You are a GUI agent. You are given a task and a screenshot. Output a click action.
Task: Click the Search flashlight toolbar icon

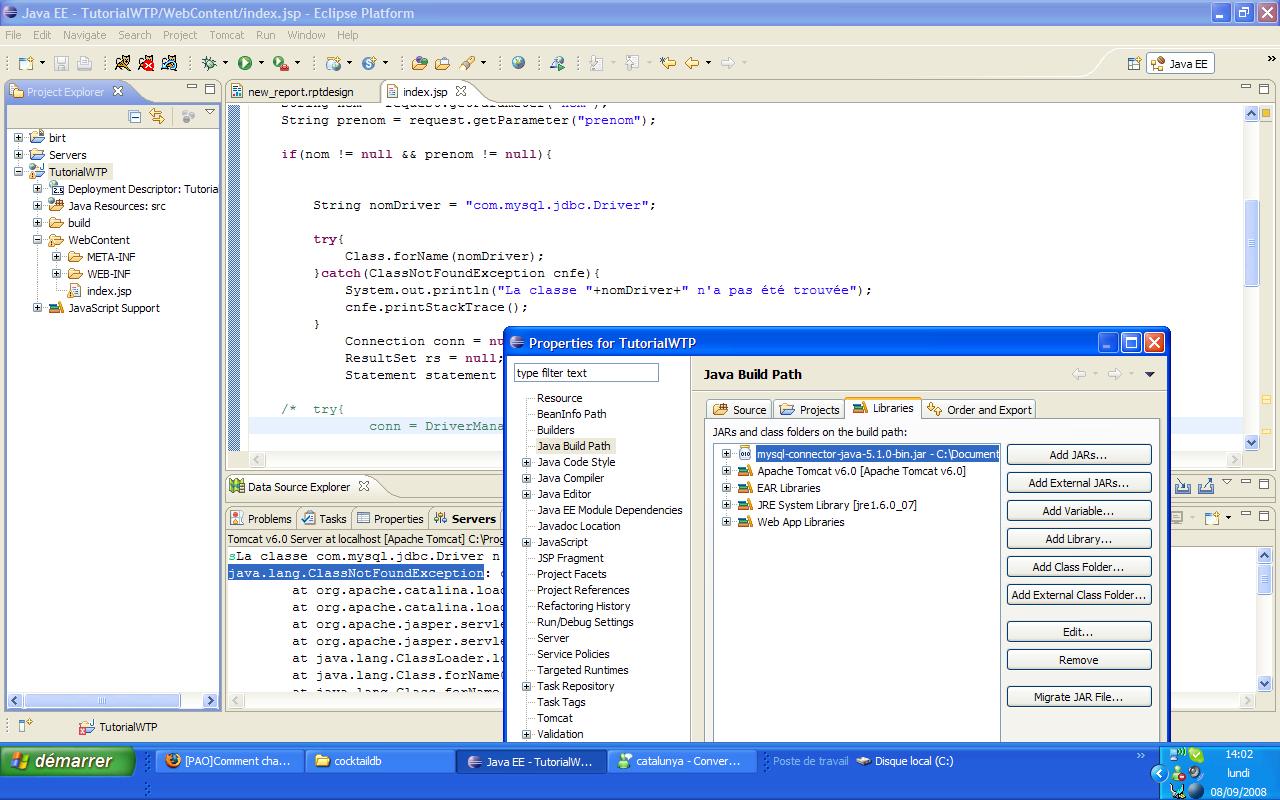tap(467, 63)
